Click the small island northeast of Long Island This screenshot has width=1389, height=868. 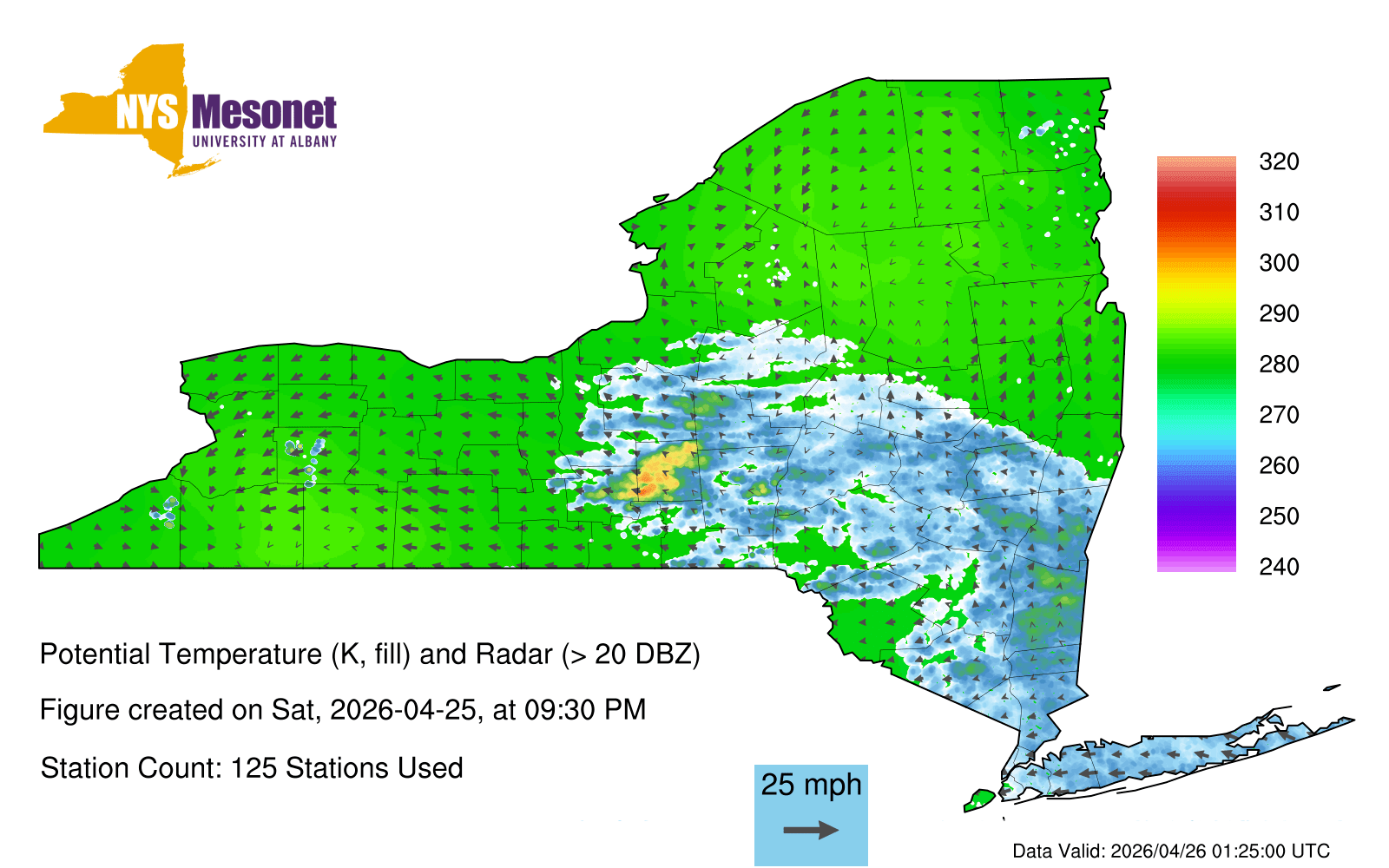pyautogui.click(x=1331, y=688)
